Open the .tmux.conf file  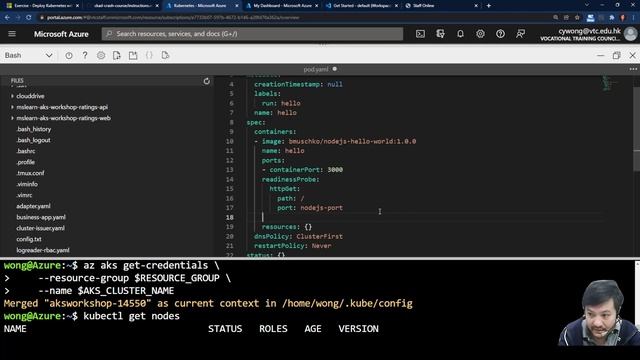[x=30, y=173]
